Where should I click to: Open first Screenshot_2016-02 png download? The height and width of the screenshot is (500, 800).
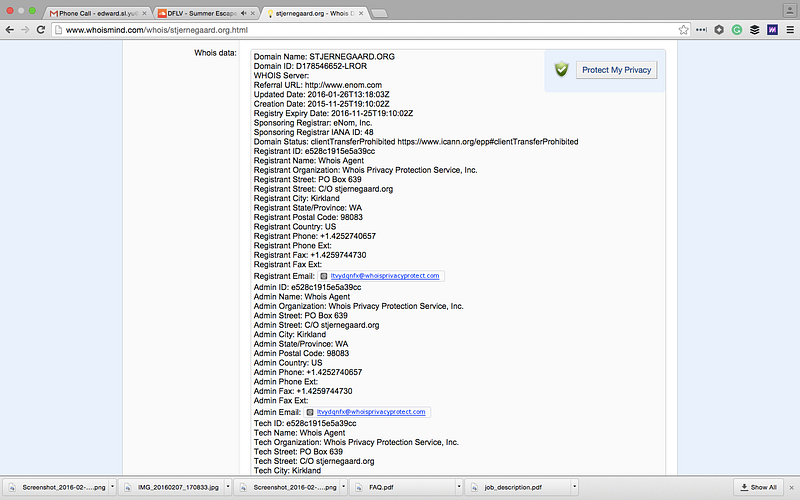pos(57,487)
